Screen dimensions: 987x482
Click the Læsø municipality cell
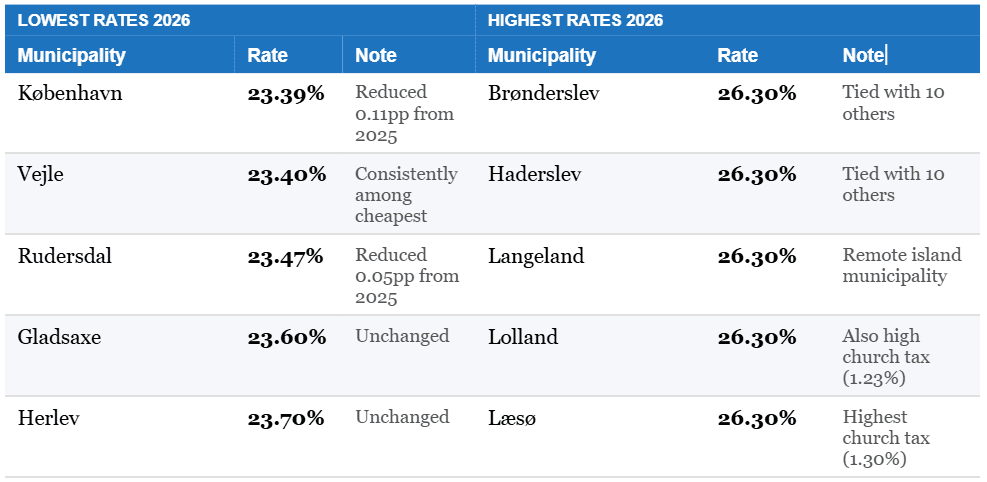click(512, 418)
